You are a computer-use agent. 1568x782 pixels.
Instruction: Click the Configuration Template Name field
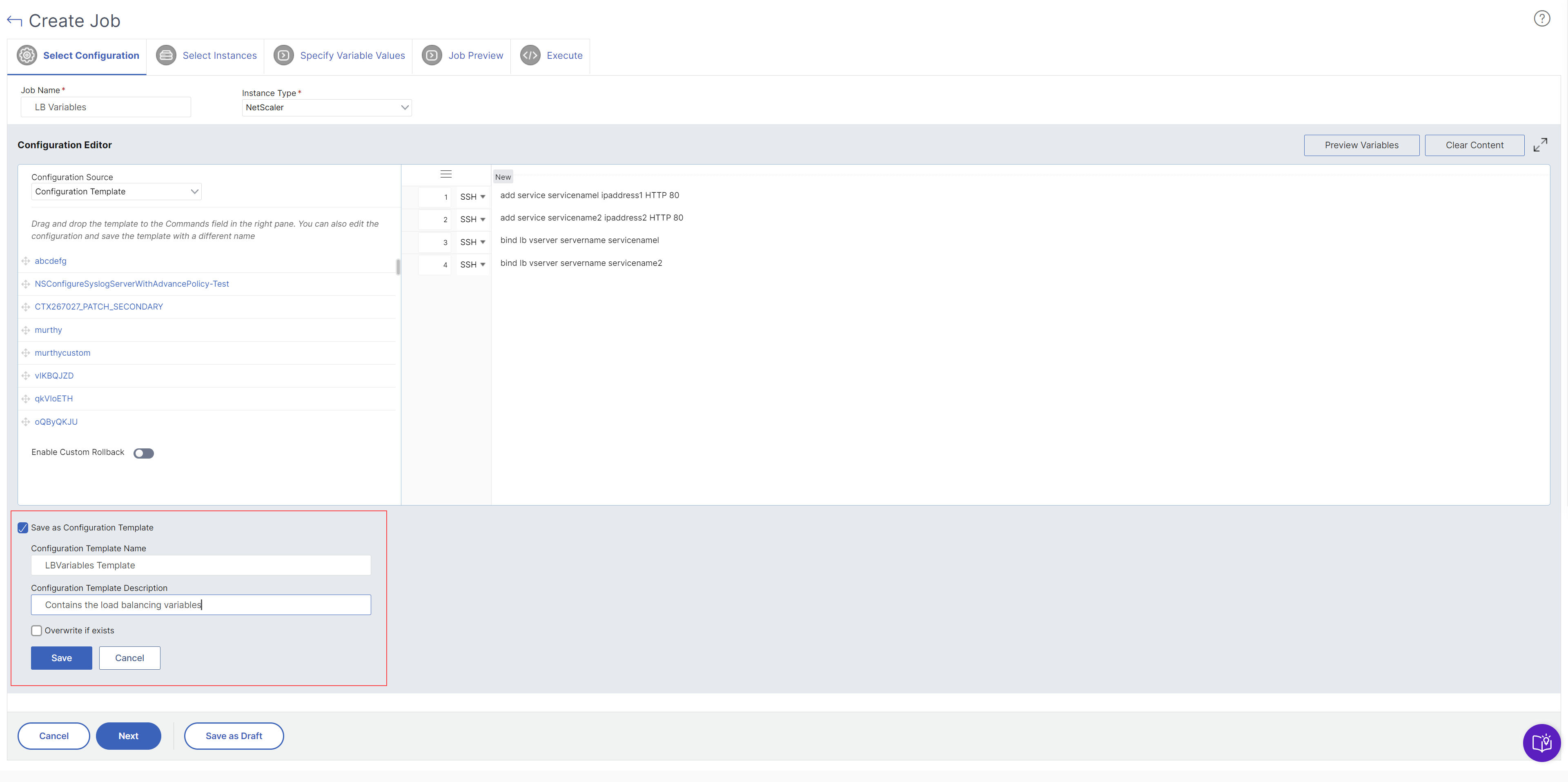(x=201, y=565)
